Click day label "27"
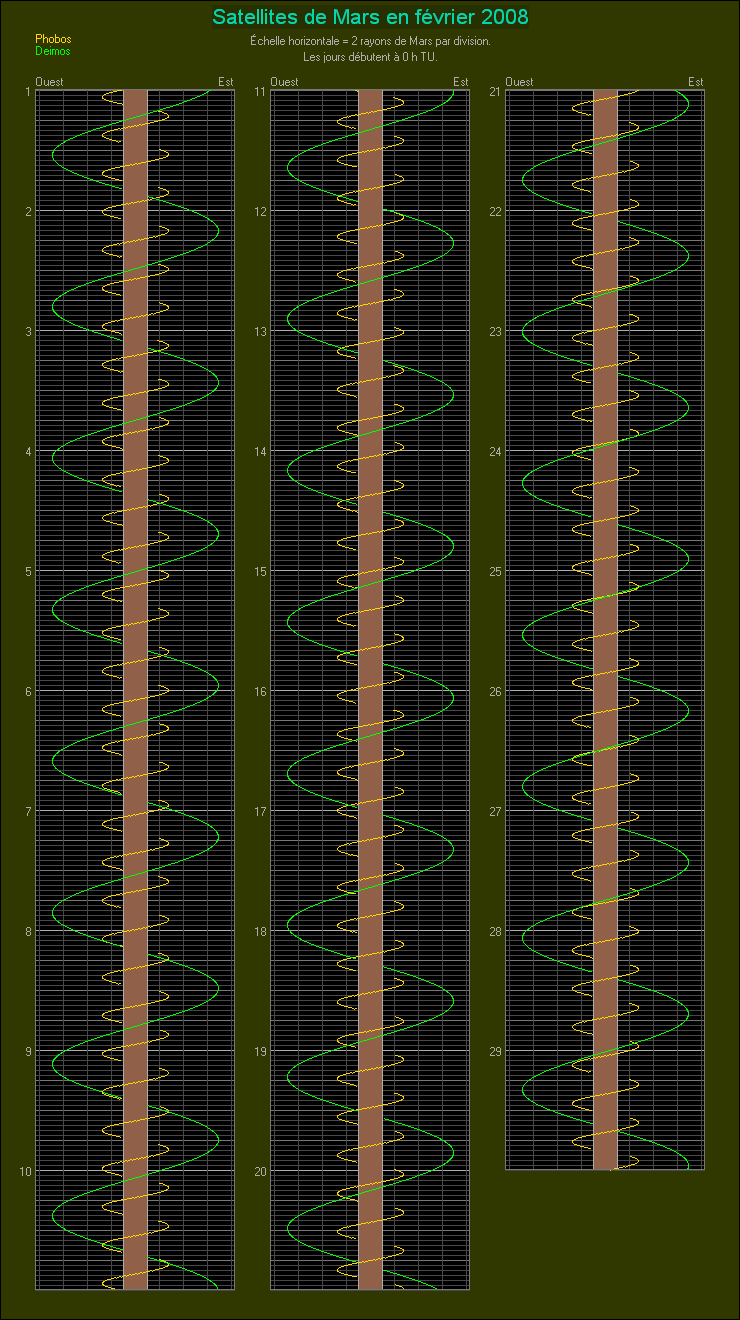This screenshot has height=1320, width=740. 495,811
